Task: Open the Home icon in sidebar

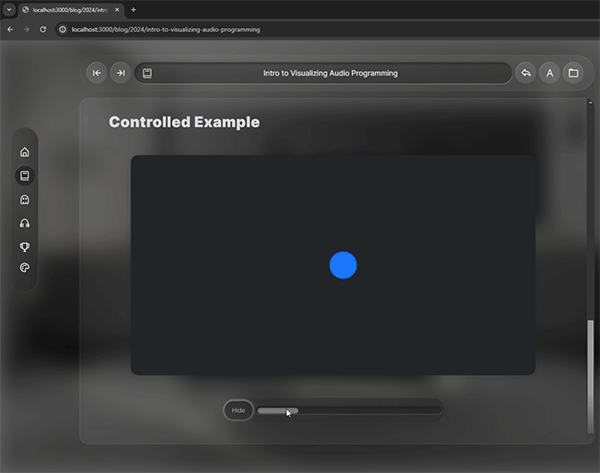Action: 24,152
